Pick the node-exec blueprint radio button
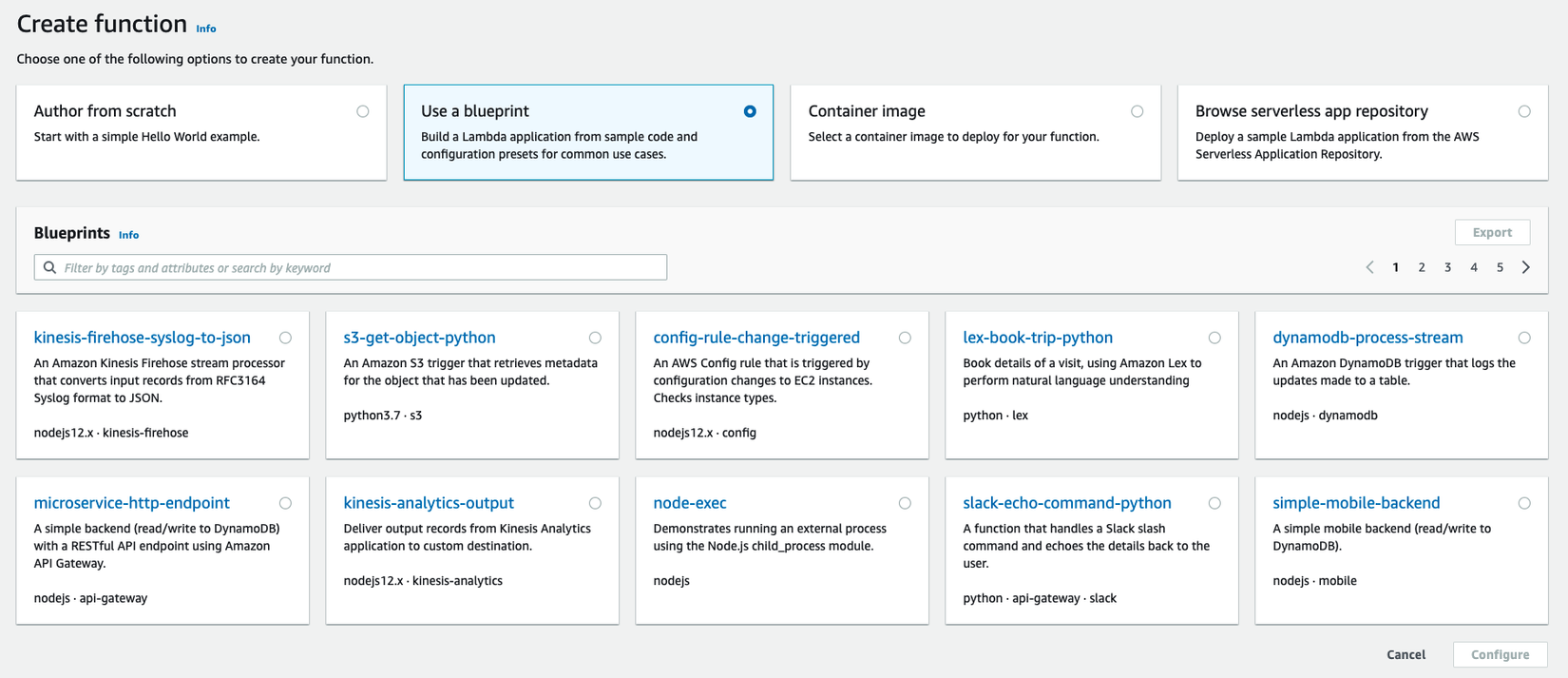The width and height of the screenshot is (1568, 678). [905, 503]
